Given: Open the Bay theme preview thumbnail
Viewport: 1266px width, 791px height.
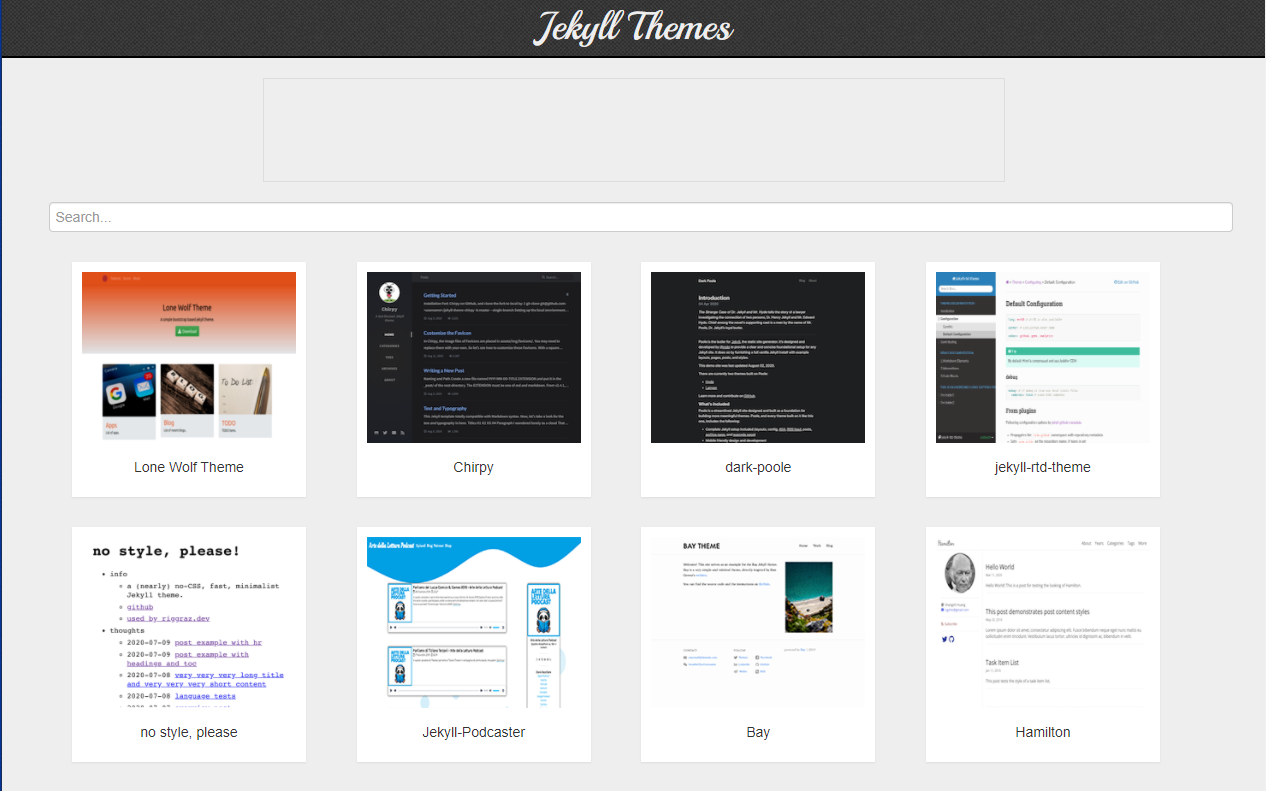Looking at the screenshot, I should tap(758, 621).
